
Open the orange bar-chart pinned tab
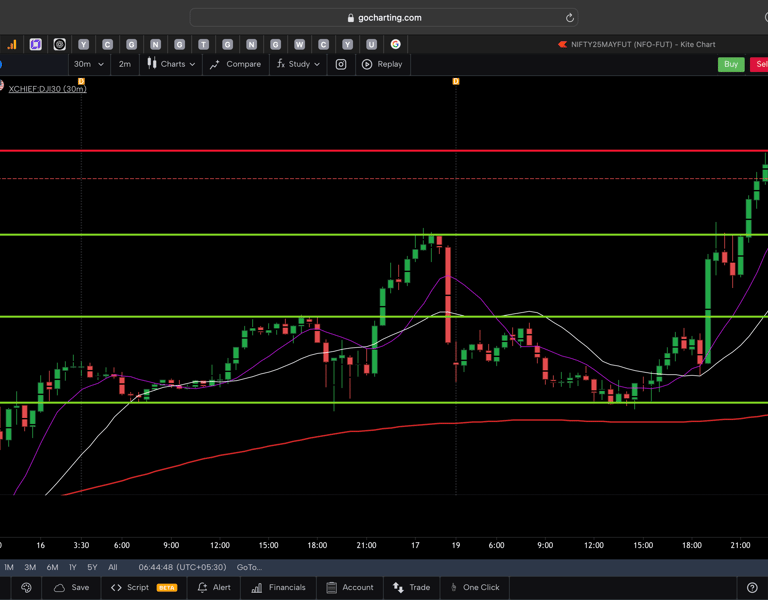click(12, 45)
